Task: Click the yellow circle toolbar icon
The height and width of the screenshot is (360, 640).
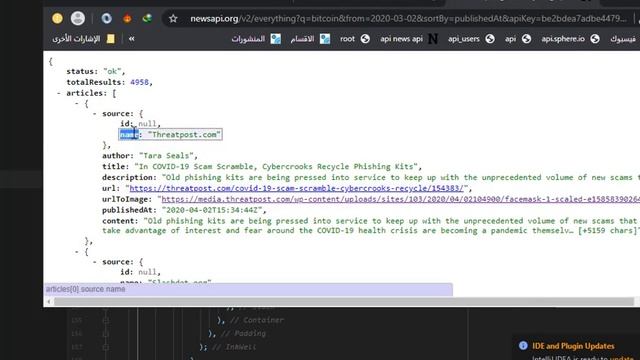Action: [x=57, y=18]
